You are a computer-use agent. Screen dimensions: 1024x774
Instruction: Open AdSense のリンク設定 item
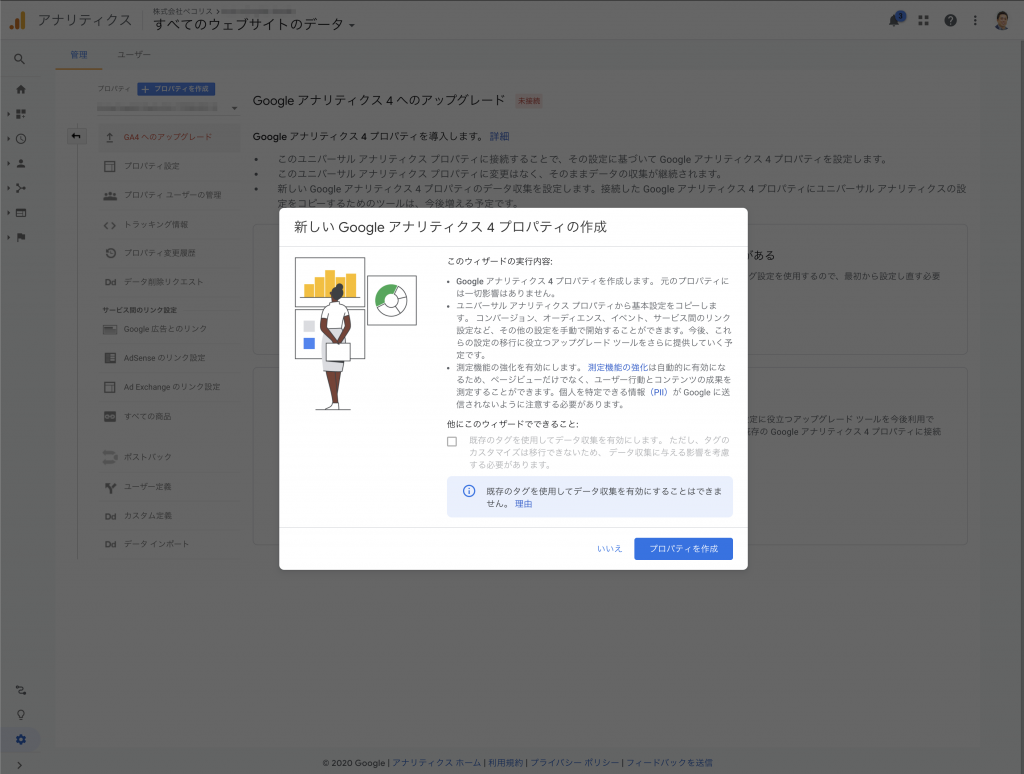168,358
